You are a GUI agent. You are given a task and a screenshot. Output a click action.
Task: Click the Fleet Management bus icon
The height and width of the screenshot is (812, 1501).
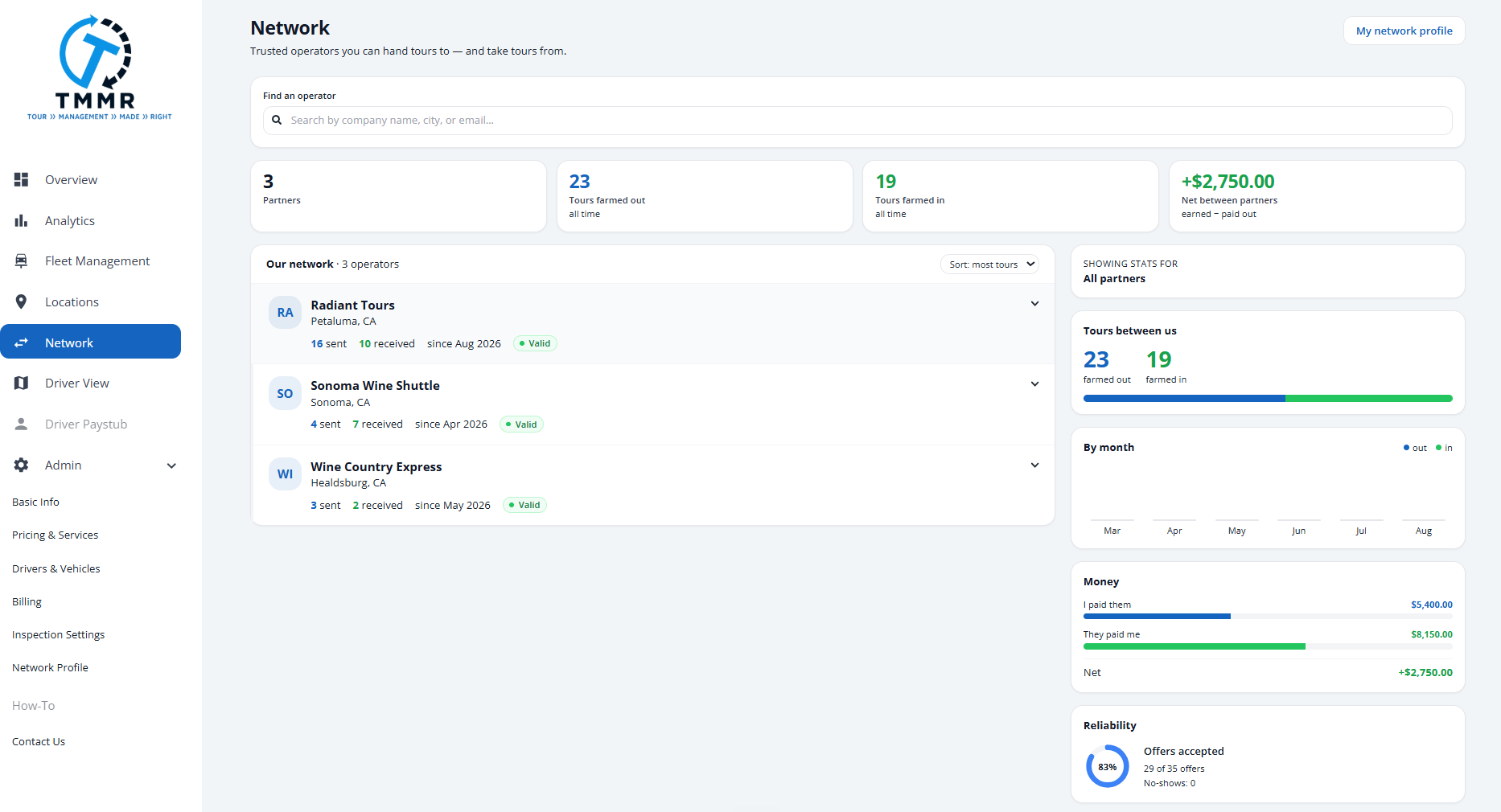point(22,260)
